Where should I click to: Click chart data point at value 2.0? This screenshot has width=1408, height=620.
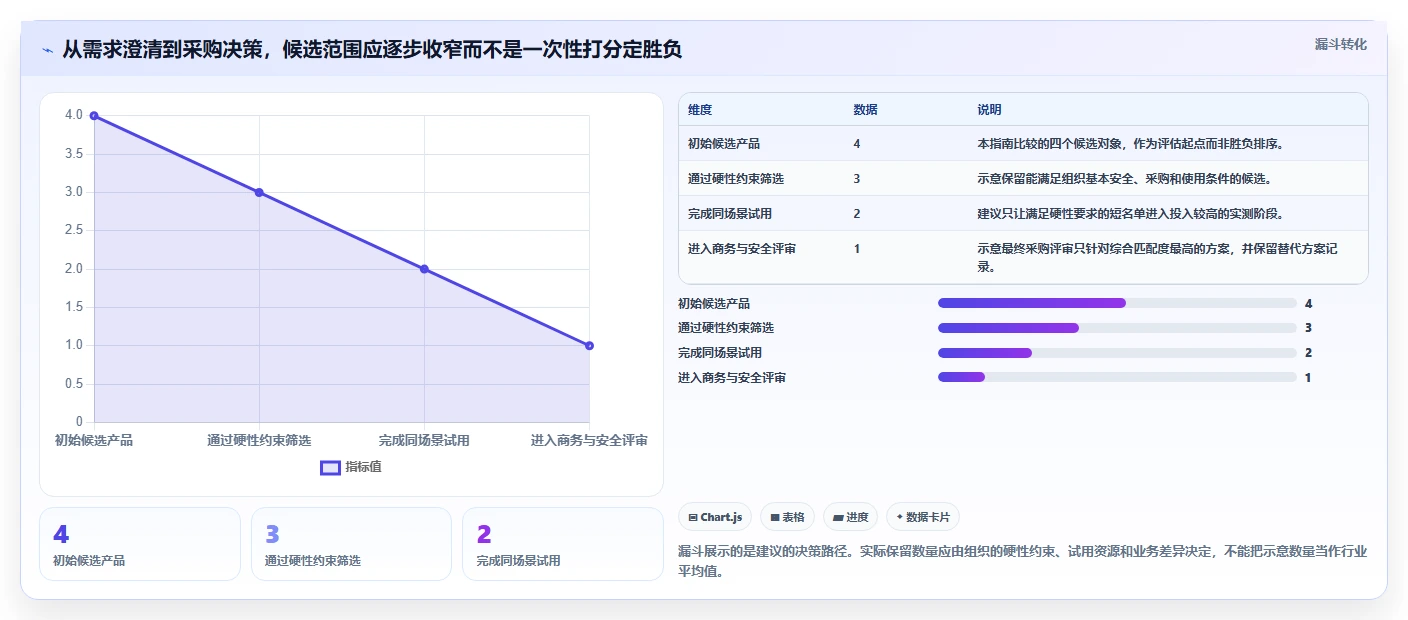point(424,269)
